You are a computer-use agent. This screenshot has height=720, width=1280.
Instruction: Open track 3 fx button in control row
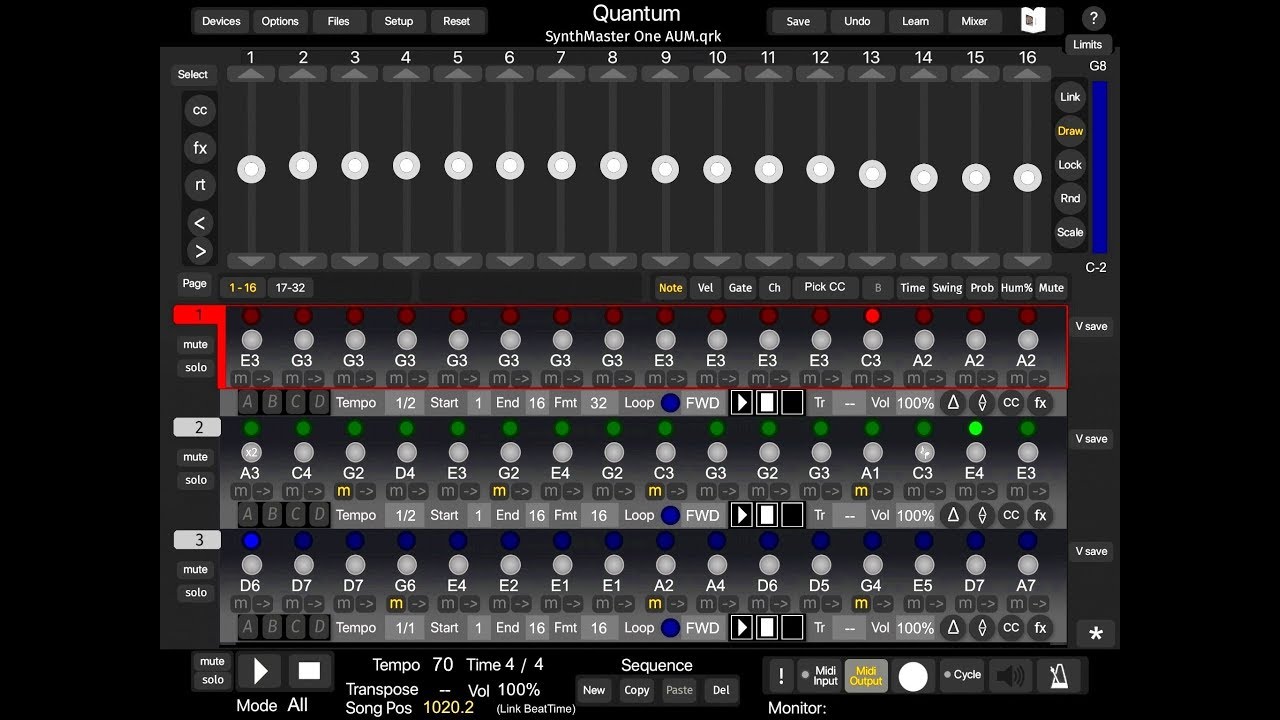coord(1040,627)
